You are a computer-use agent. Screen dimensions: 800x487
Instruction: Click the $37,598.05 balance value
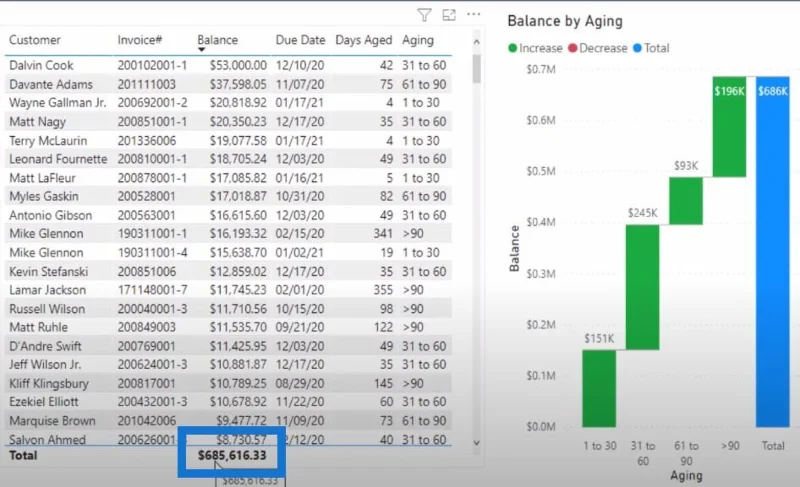[238, 84]
